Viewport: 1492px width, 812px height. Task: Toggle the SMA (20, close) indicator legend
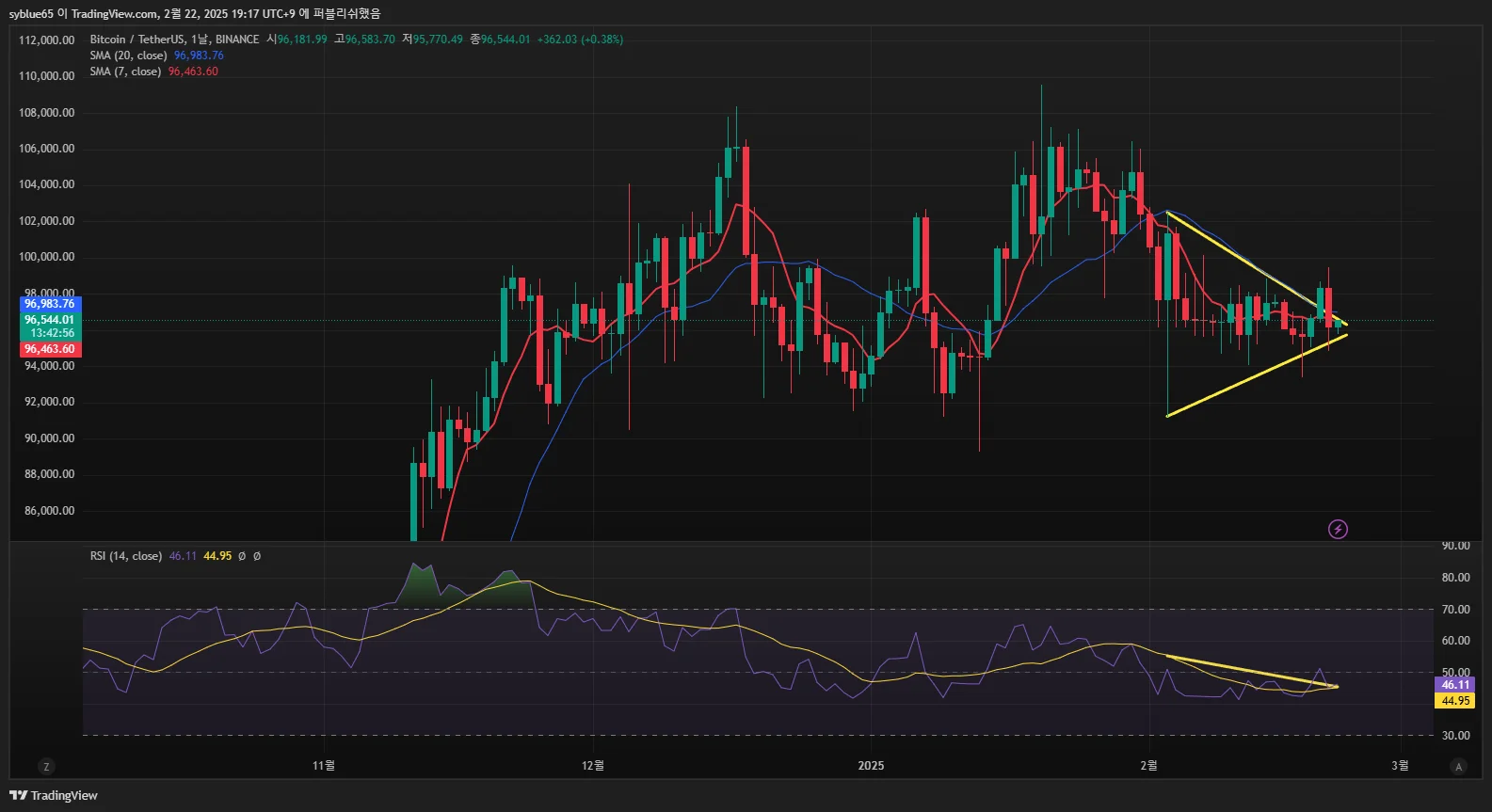(x=128, y=56)
